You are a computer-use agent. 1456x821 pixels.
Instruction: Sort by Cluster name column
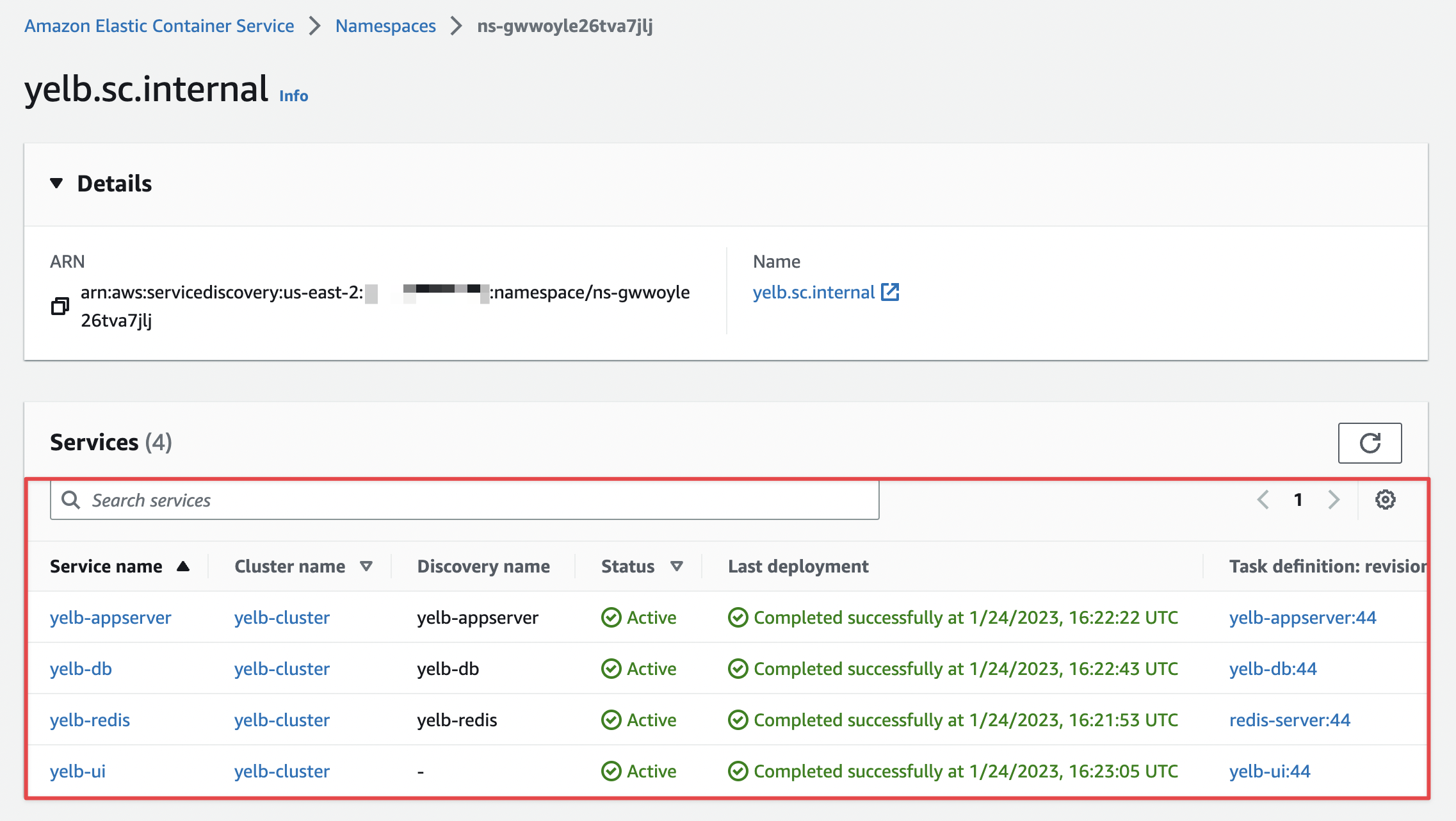[x=303, y=566]
